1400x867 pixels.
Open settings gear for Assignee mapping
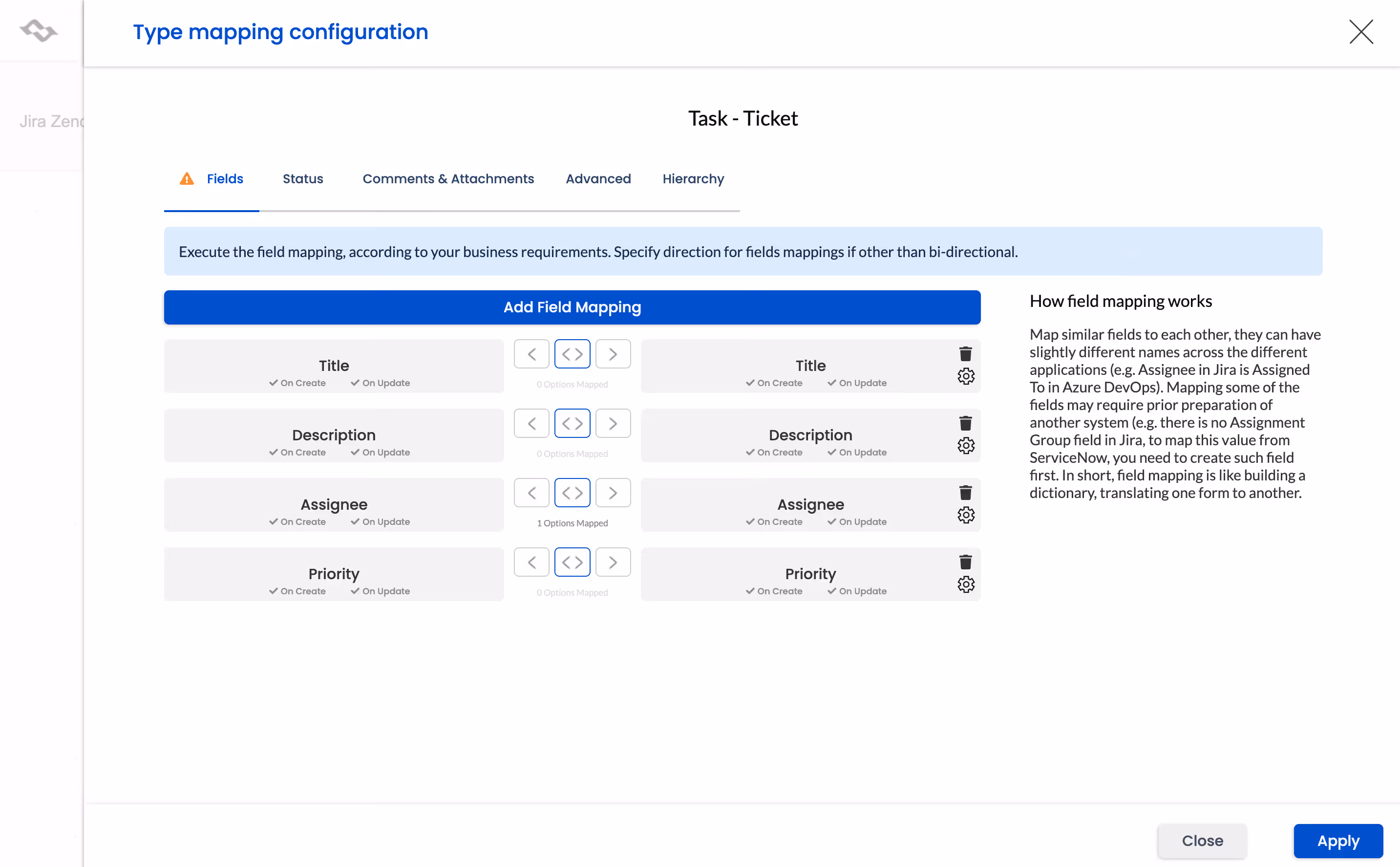(966, 516)
